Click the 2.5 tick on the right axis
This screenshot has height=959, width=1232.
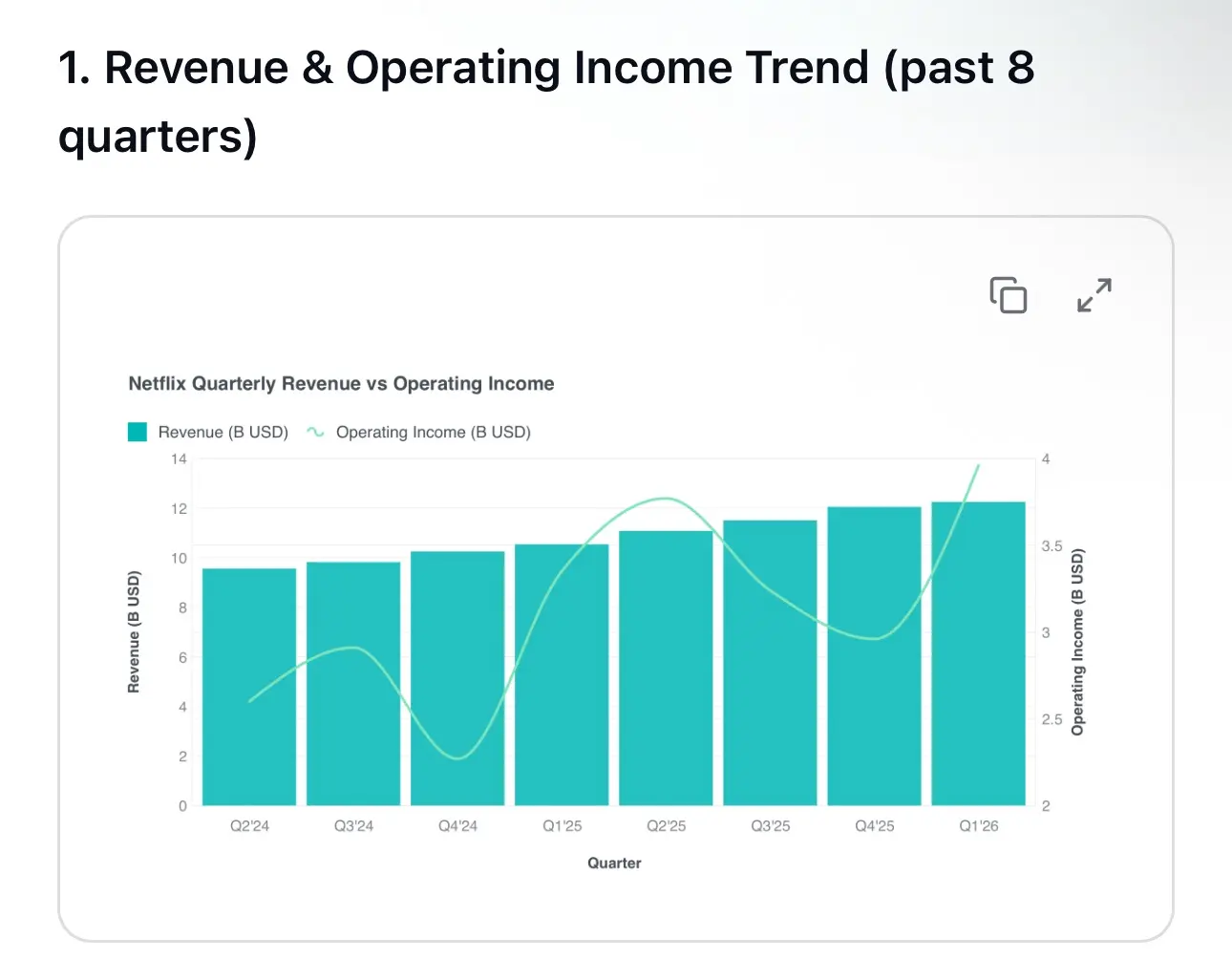1051,719
